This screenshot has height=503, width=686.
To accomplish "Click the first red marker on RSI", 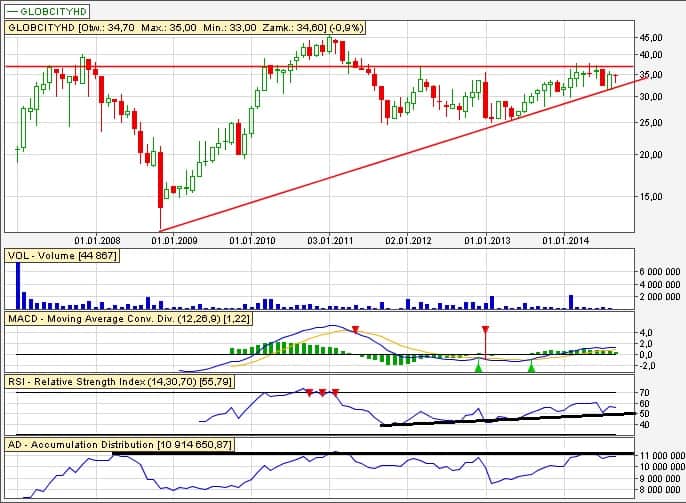I will (309, 392).
